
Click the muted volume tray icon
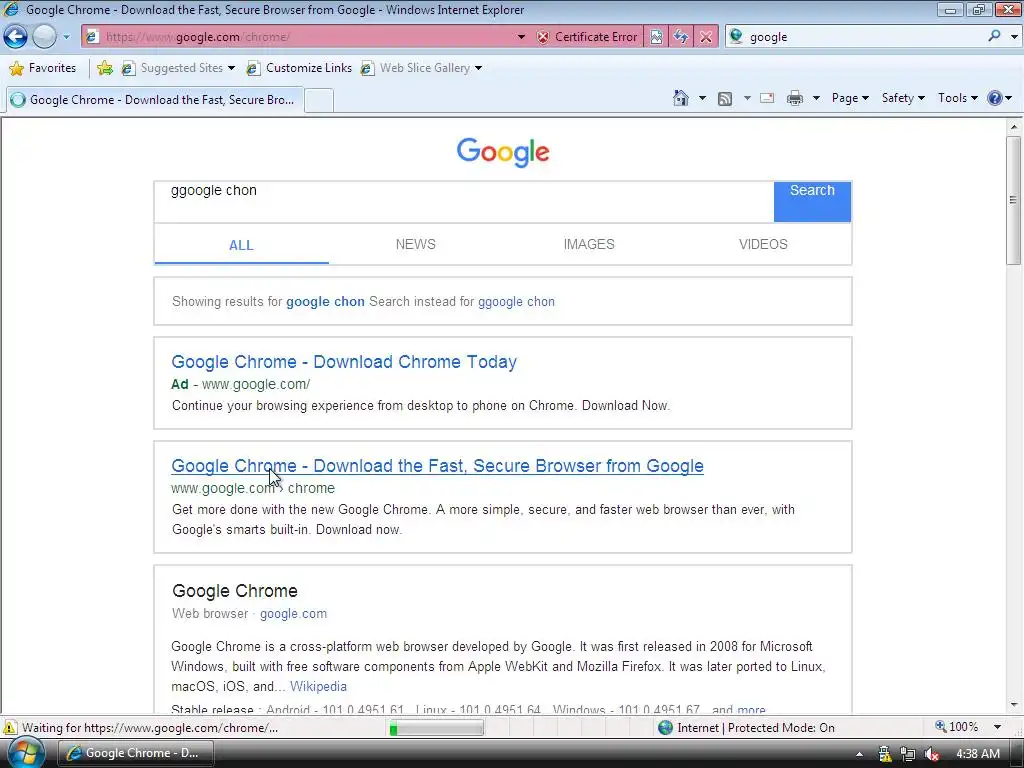(x=932, y=754)
